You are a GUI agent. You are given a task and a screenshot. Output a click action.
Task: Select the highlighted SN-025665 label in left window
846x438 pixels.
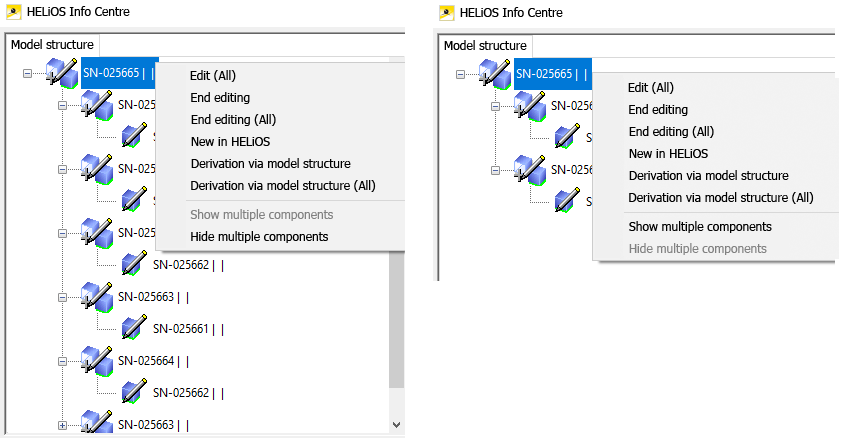click(x=119, y=73)
